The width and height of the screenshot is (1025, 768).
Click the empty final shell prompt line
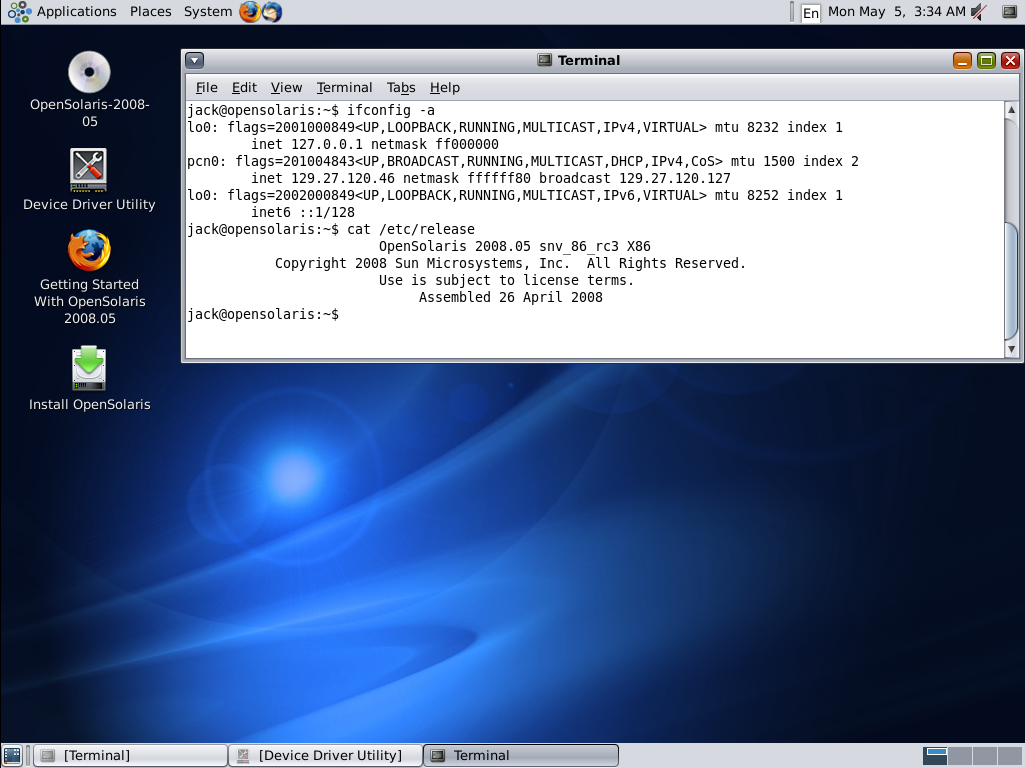pyautogui.click(x=263, y=314)
